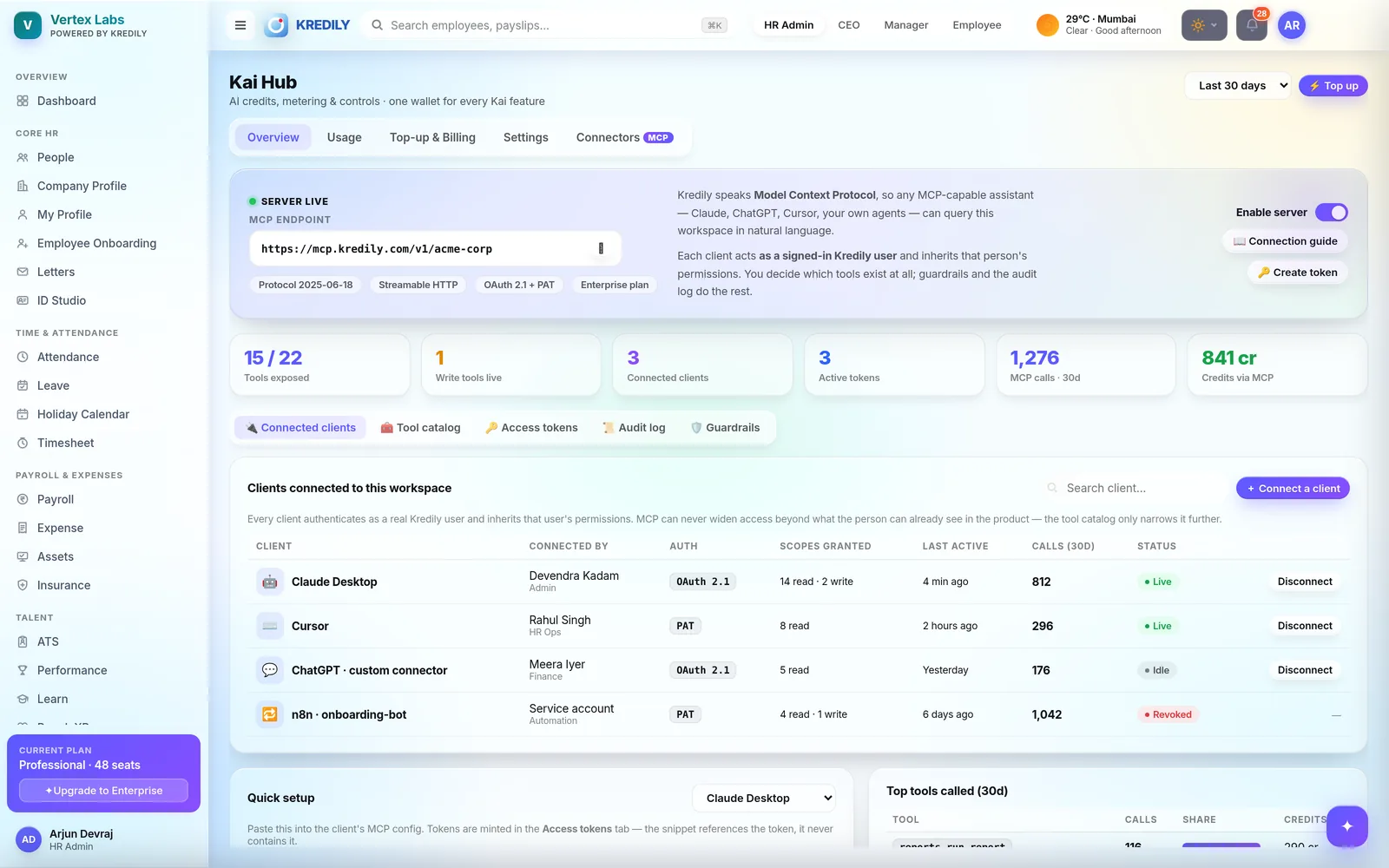The image size is (1389, 868).
Task: Click the Tools exposed 15 / 22 card
Action: point(319,365)
